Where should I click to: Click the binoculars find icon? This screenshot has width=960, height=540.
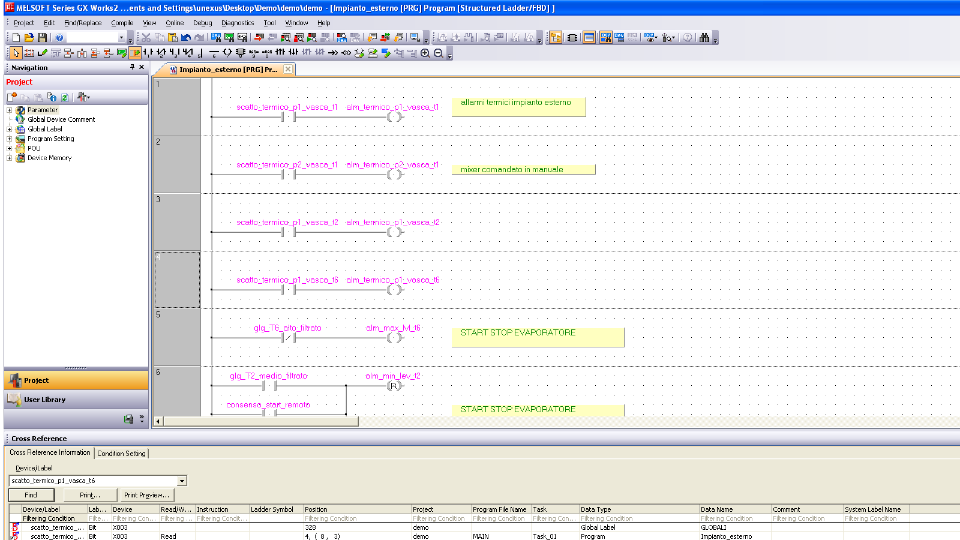pyautogui.click(x=705, y=37)
